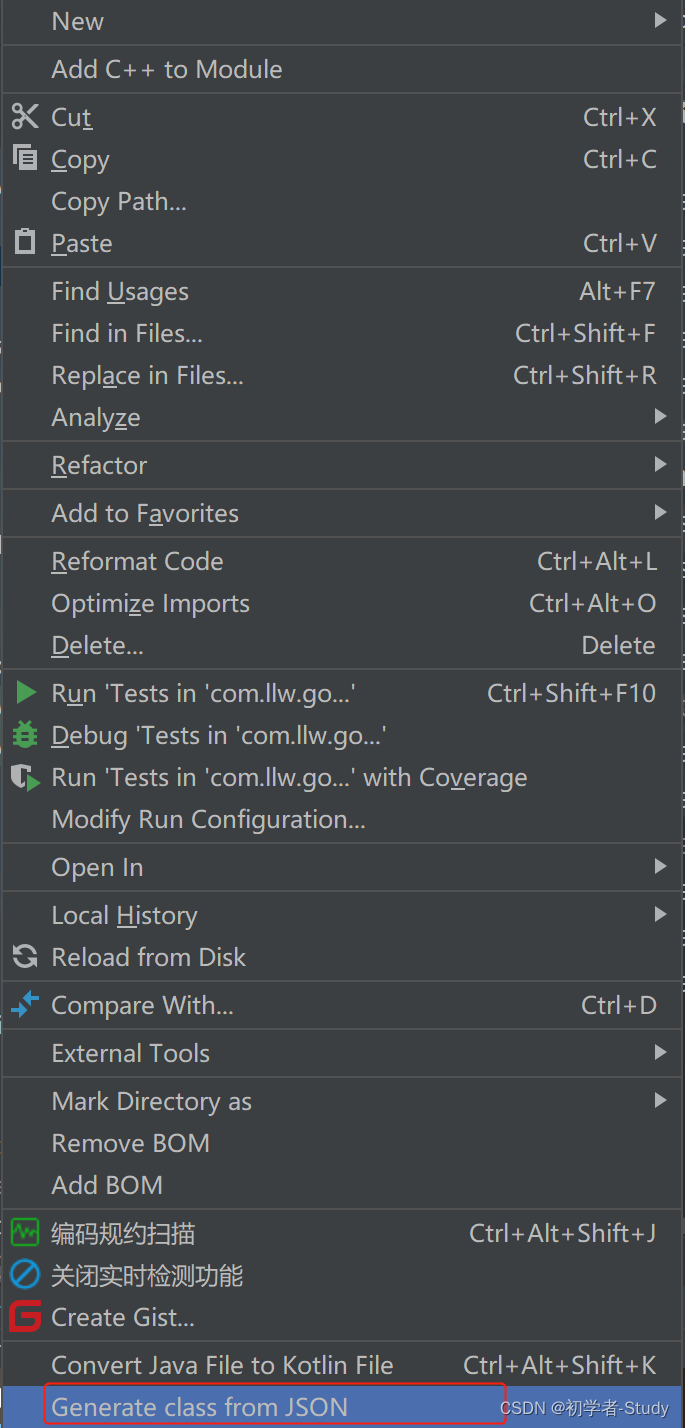Click the green Debug bug icon

coord(25,735)
